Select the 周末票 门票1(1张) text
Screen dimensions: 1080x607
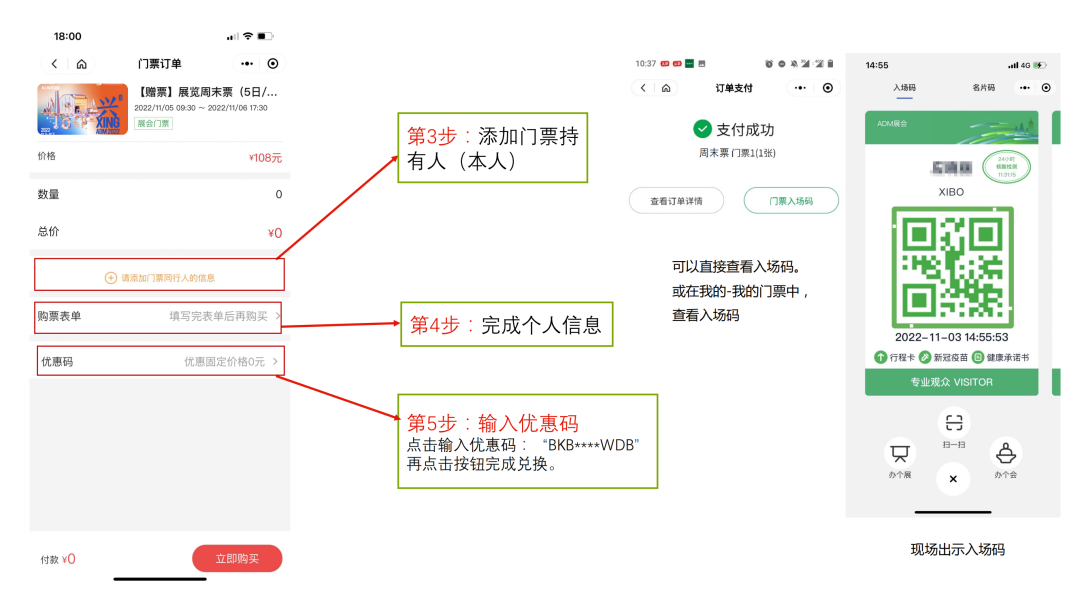pyautogui.click(x=737, y=153)
